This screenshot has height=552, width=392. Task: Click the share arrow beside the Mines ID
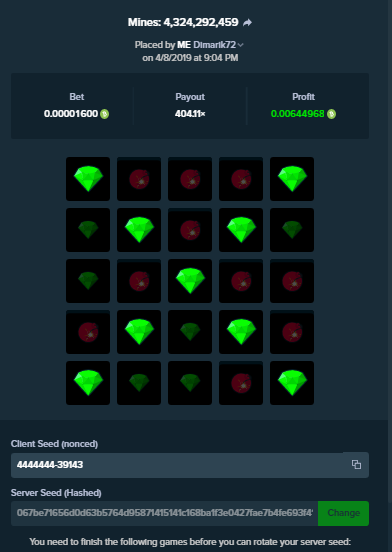[x=247, y=23]
